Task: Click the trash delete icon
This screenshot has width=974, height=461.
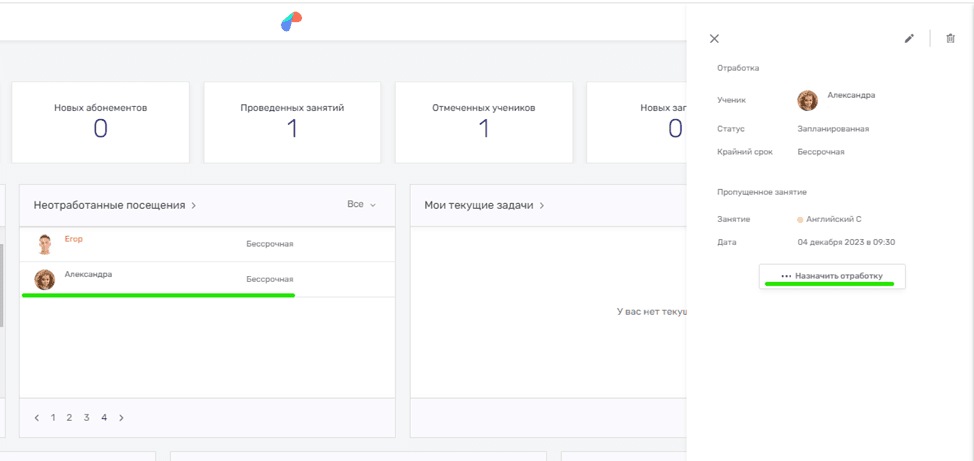Action: (950, 39)
